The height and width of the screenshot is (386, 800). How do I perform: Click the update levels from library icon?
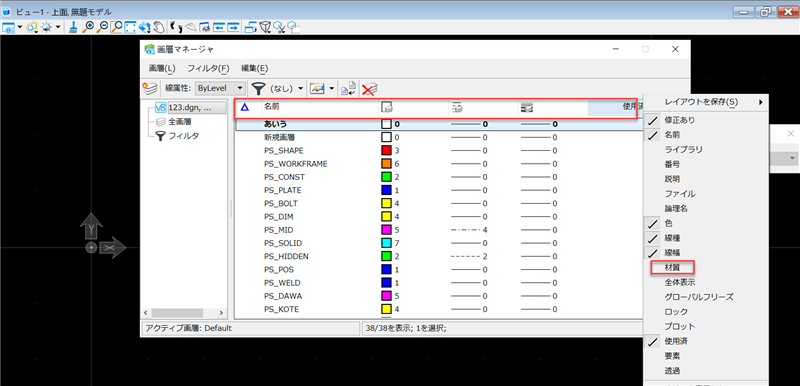[348, 89]
